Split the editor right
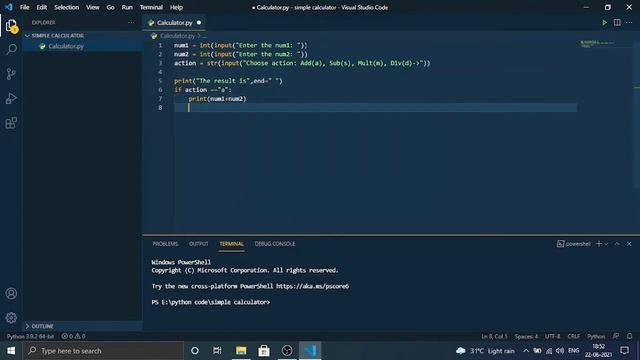This screenshot has height=360, width=640. click(617, 22)
